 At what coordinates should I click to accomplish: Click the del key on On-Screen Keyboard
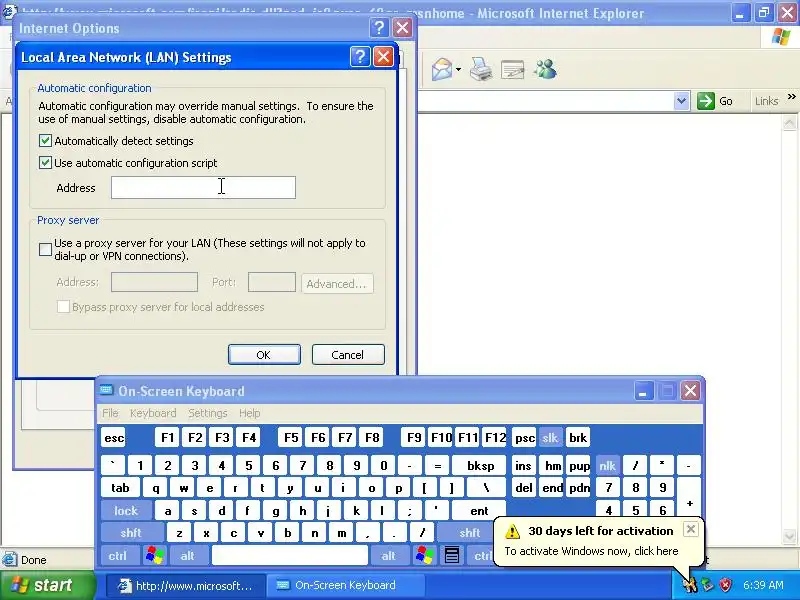pos(524,488)
